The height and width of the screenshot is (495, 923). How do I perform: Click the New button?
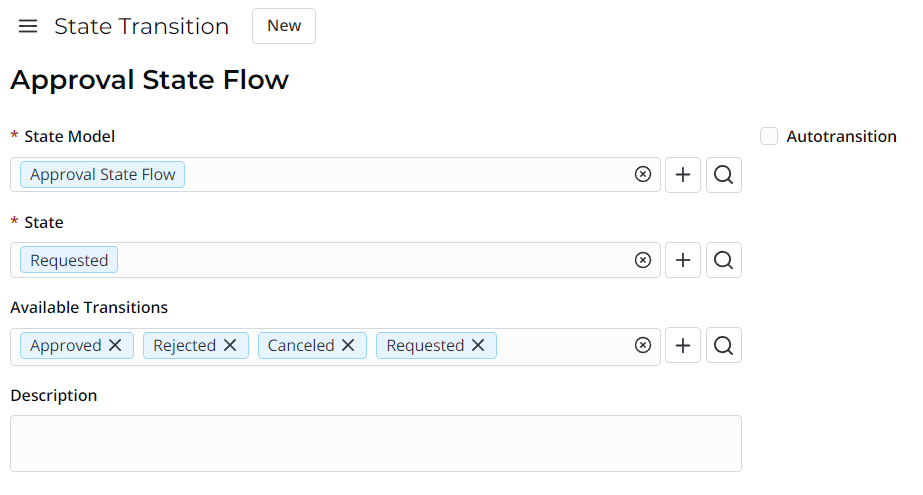tap(284, 26)
